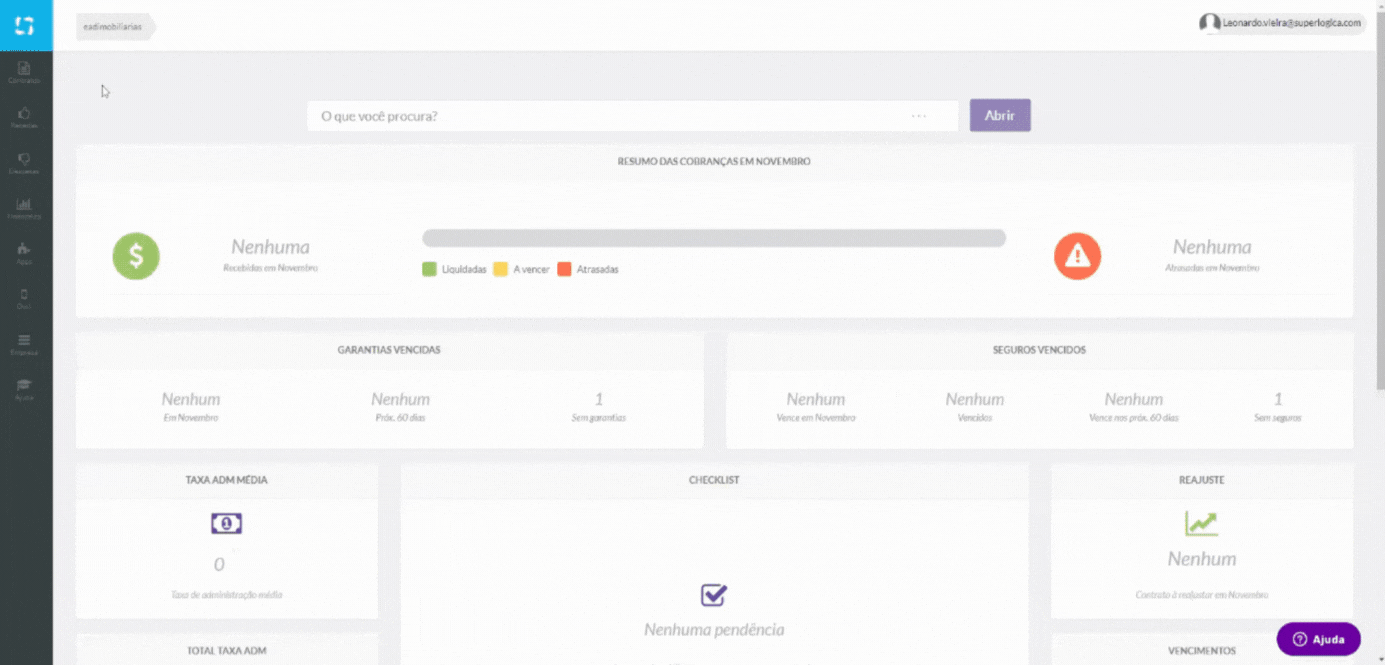Click the three dots in the search field
Image resolution: width=1385 pixels, height=665 pixels.
click(919, 116)
